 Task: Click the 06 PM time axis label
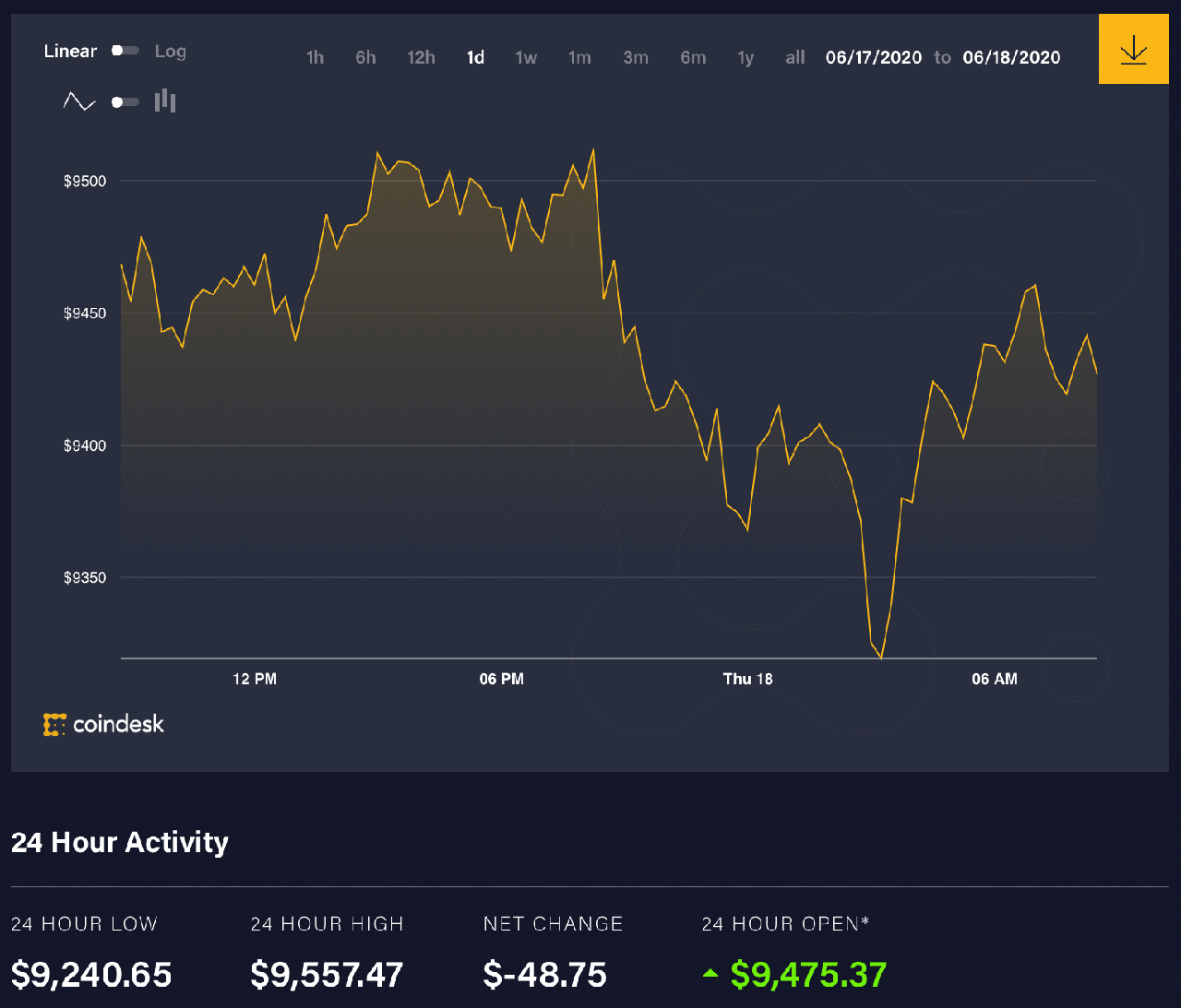[502, 679]
